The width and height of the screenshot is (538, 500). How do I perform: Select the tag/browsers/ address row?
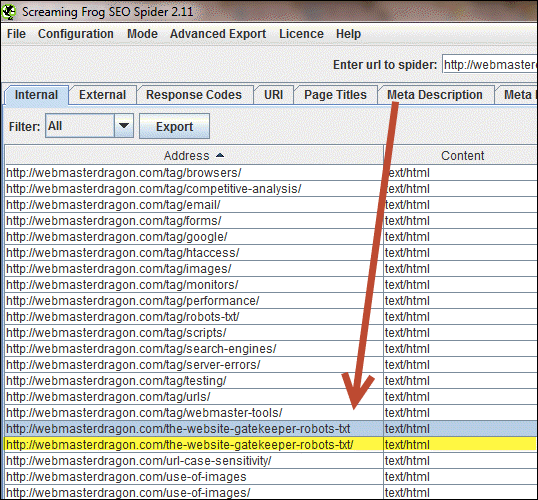point(194,173)
